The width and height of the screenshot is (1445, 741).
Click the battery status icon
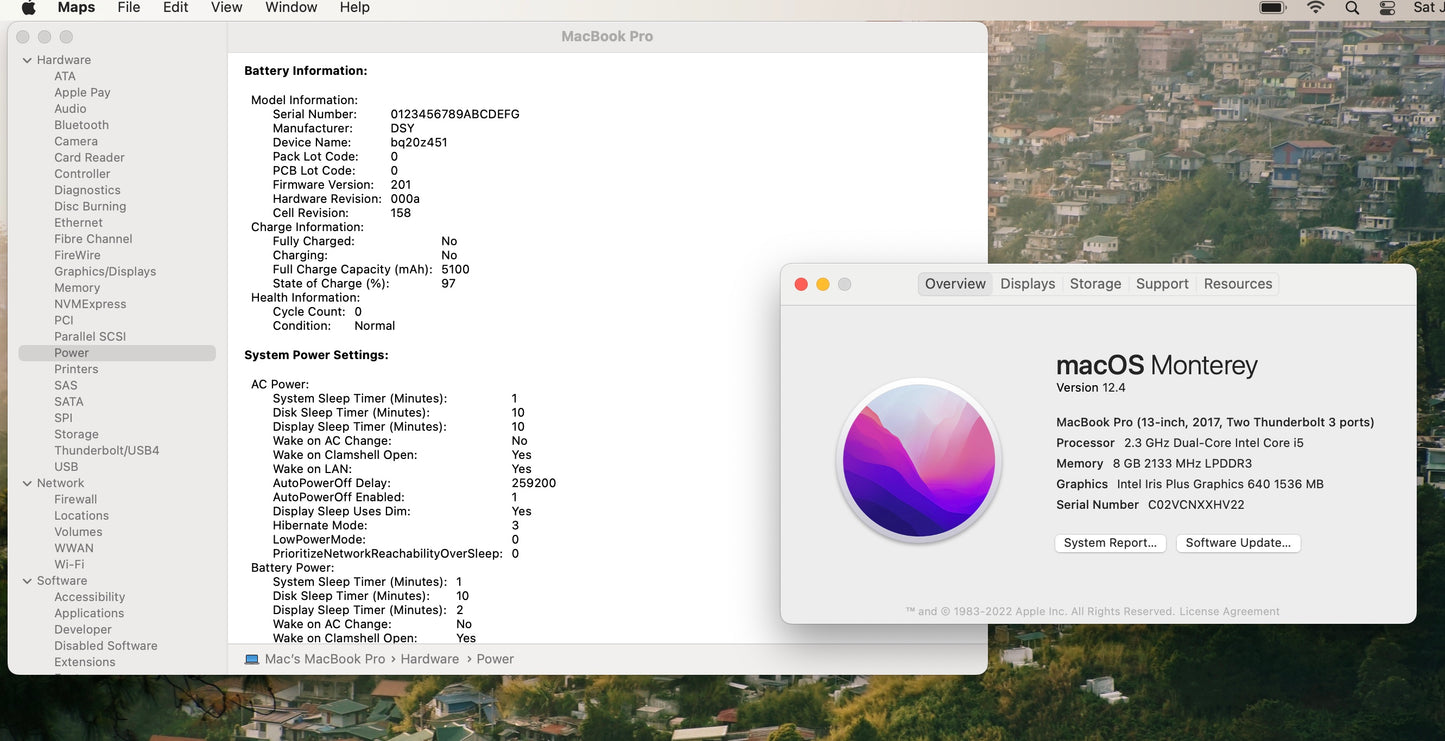[x=1272, y=8]
